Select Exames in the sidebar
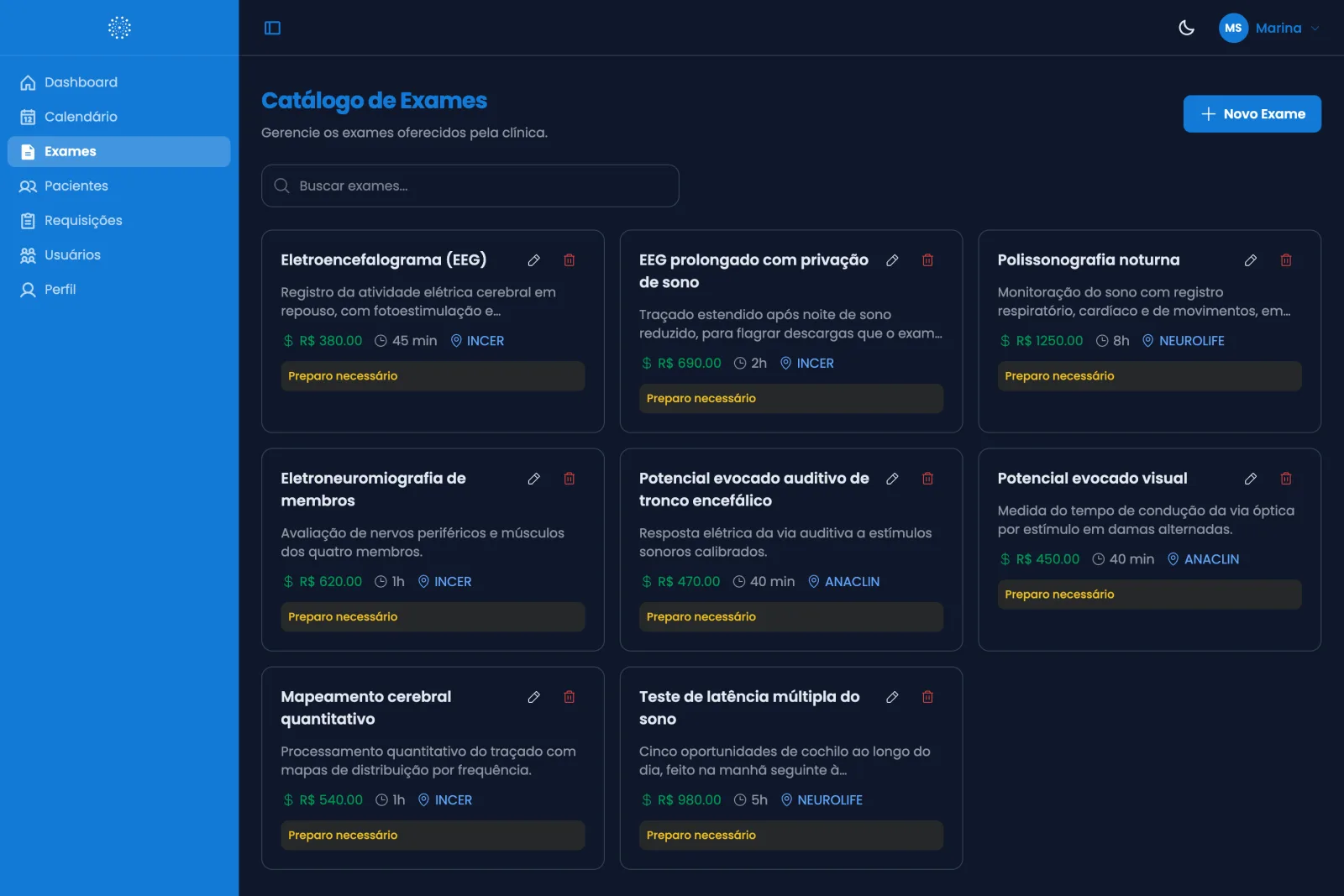Screen dimensions: 1344x896 click(119, 151)
